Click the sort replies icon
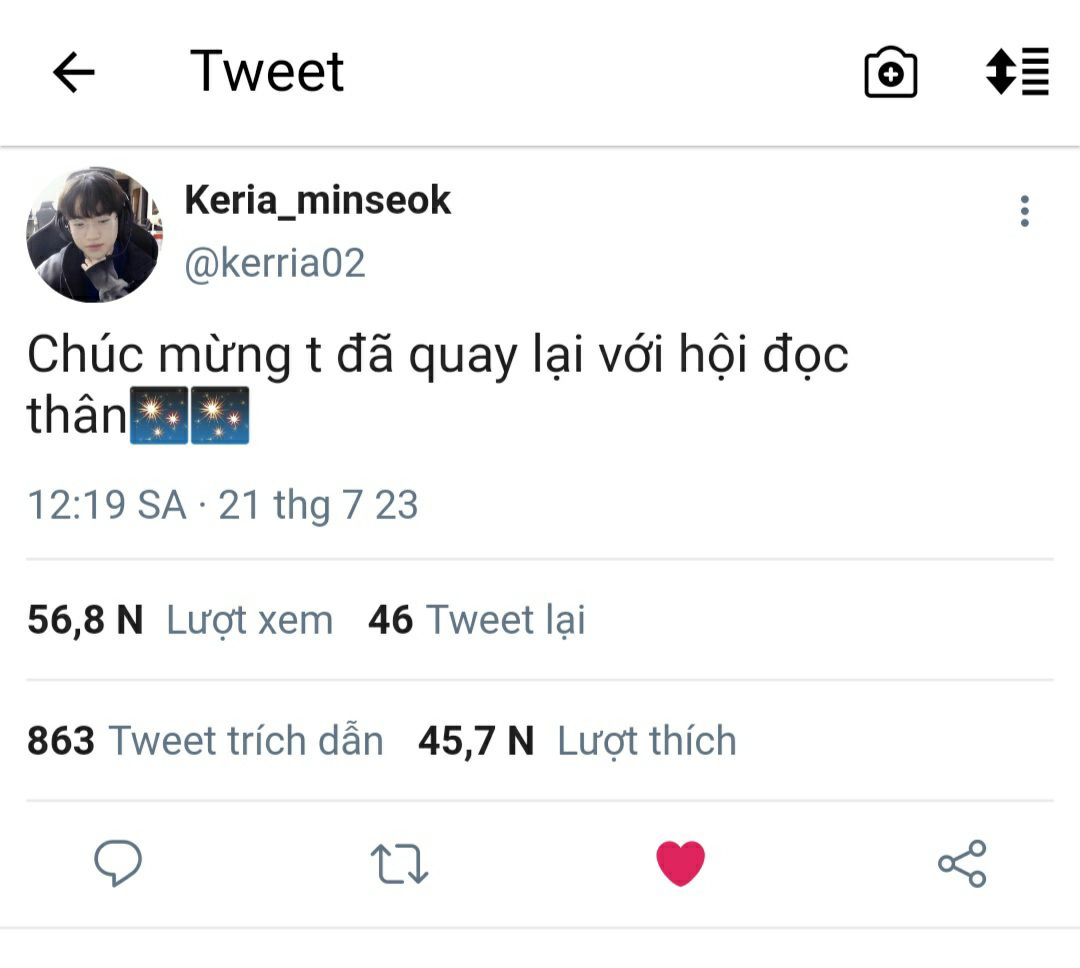Image resolution: width=1080 pixels, height=968 pixels. click(x=1017, y=72)
